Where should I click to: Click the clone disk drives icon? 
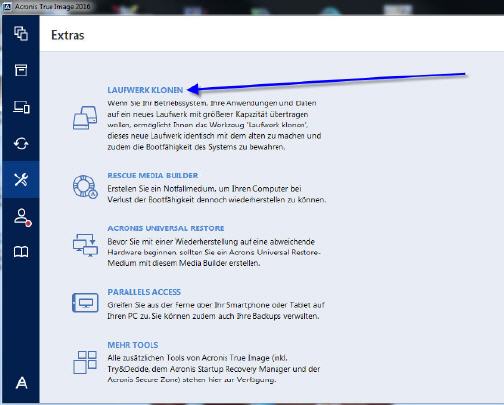point(85,118)
